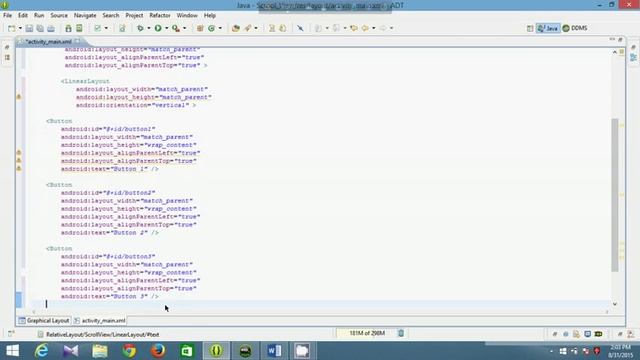This screenshot has width=640, height=360.
Task: Open the Edit menu
Action: [23, 16]
